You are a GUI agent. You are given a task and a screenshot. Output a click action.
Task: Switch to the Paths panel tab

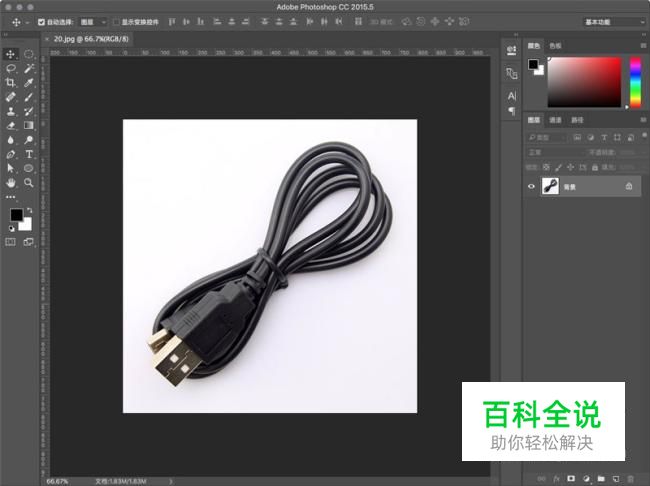pos(577,120)
